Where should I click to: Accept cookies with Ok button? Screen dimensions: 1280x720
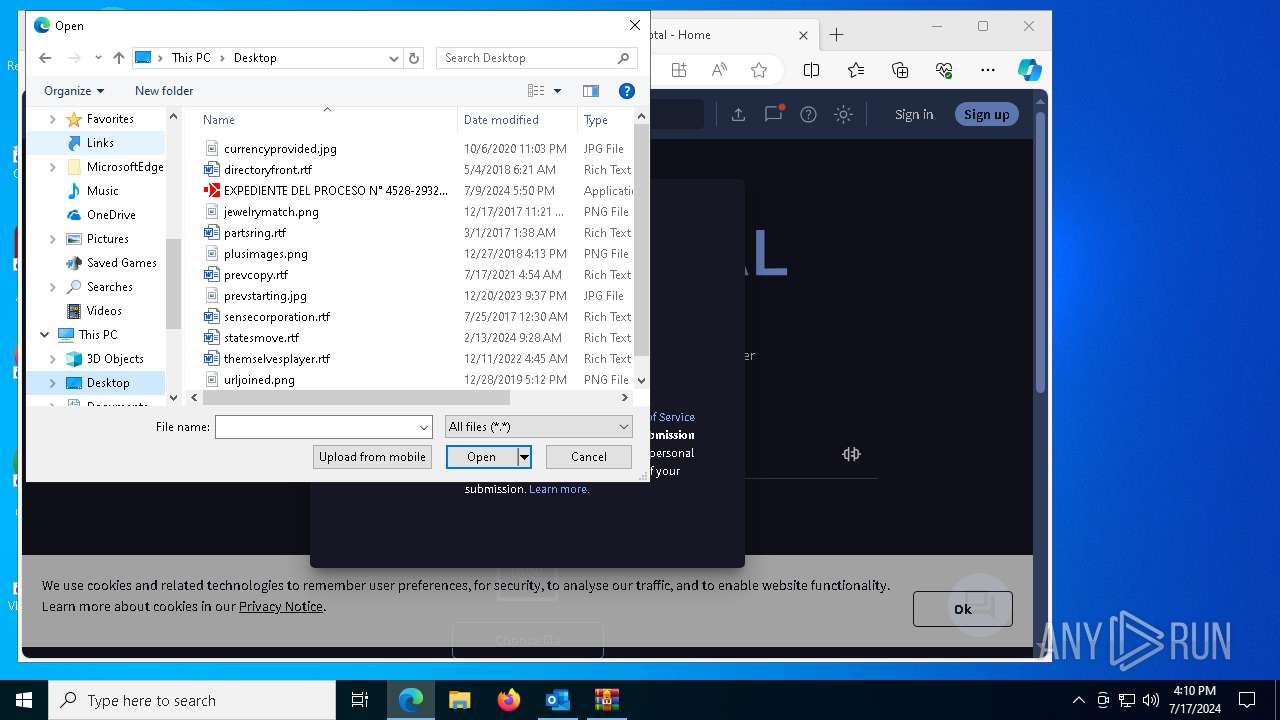click(963, 609)
